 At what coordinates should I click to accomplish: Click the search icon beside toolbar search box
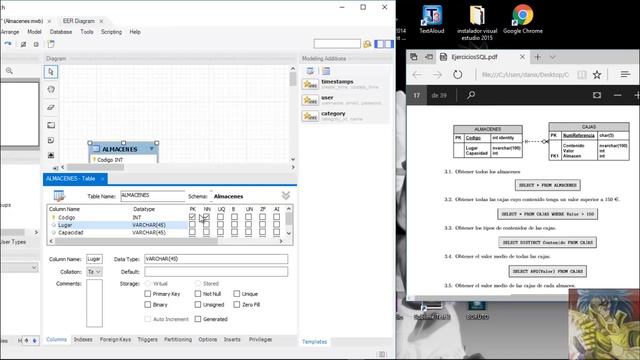coord(367,44)
